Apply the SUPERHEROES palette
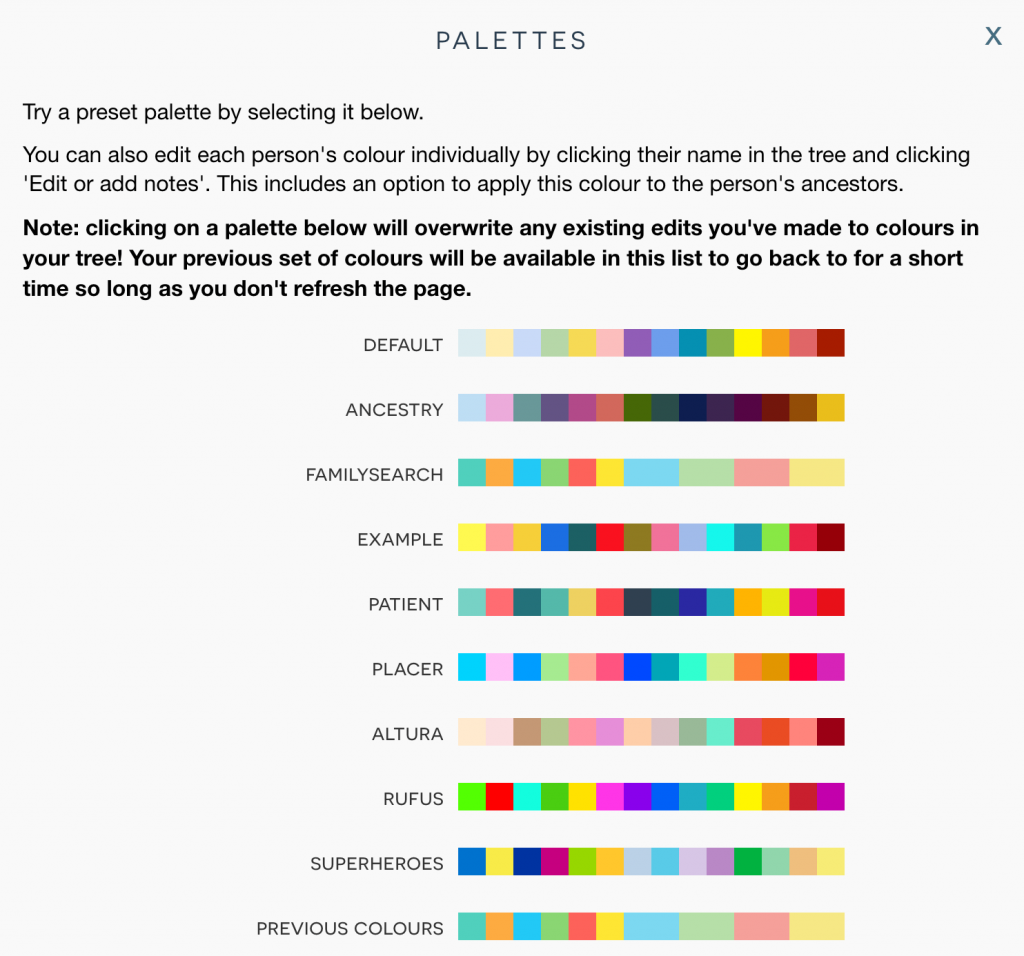This screenshot has height=956, width=1024. click(x=650, y=861)
